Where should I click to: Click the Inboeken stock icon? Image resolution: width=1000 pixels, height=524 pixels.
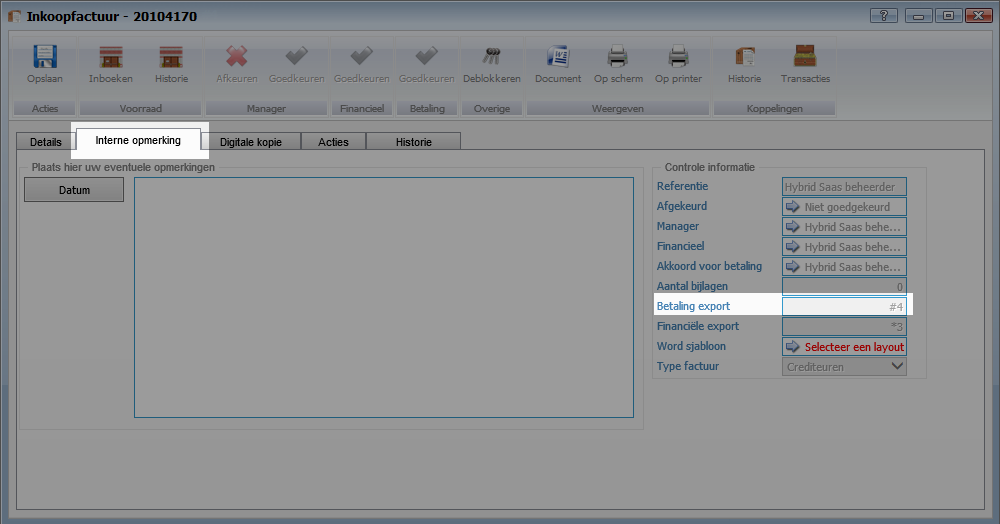click(110, 58)
